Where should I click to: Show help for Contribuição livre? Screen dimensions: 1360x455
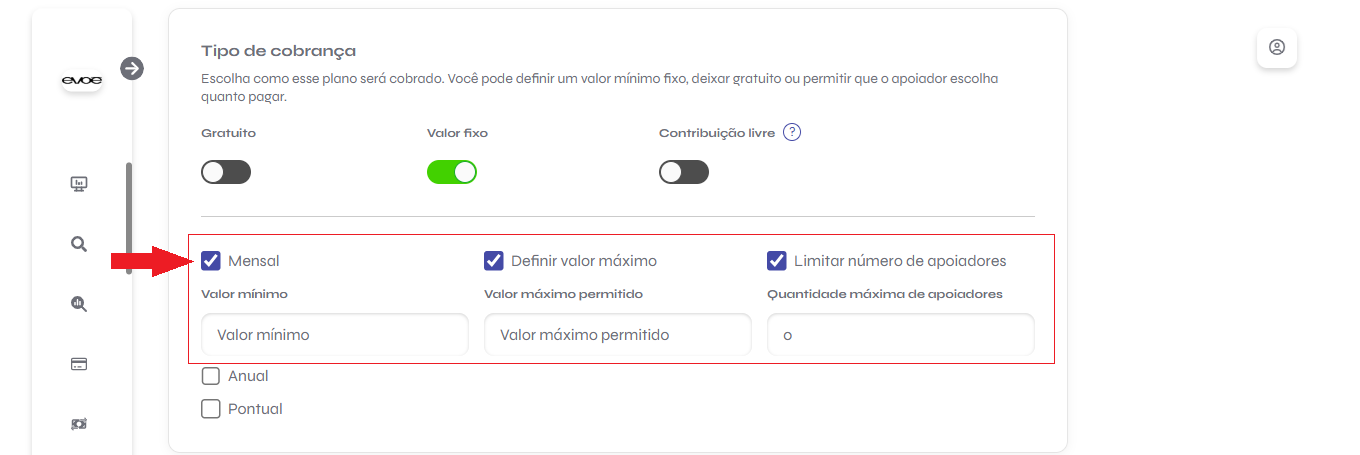click(x=792, y=132)
